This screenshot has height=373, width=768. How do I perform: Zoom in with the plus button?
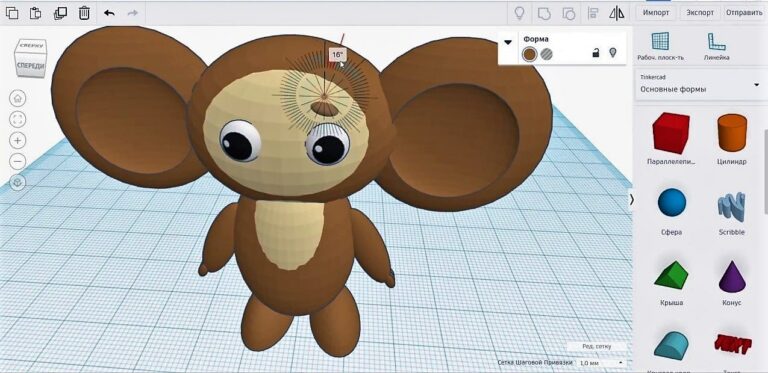18,140
